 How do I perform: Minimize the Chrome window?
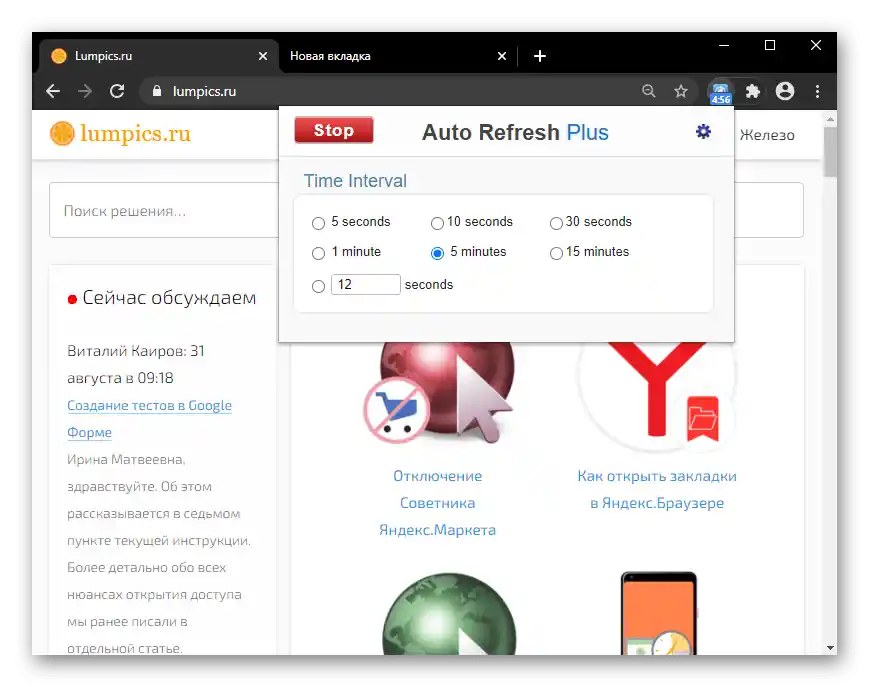coord(724,45)
